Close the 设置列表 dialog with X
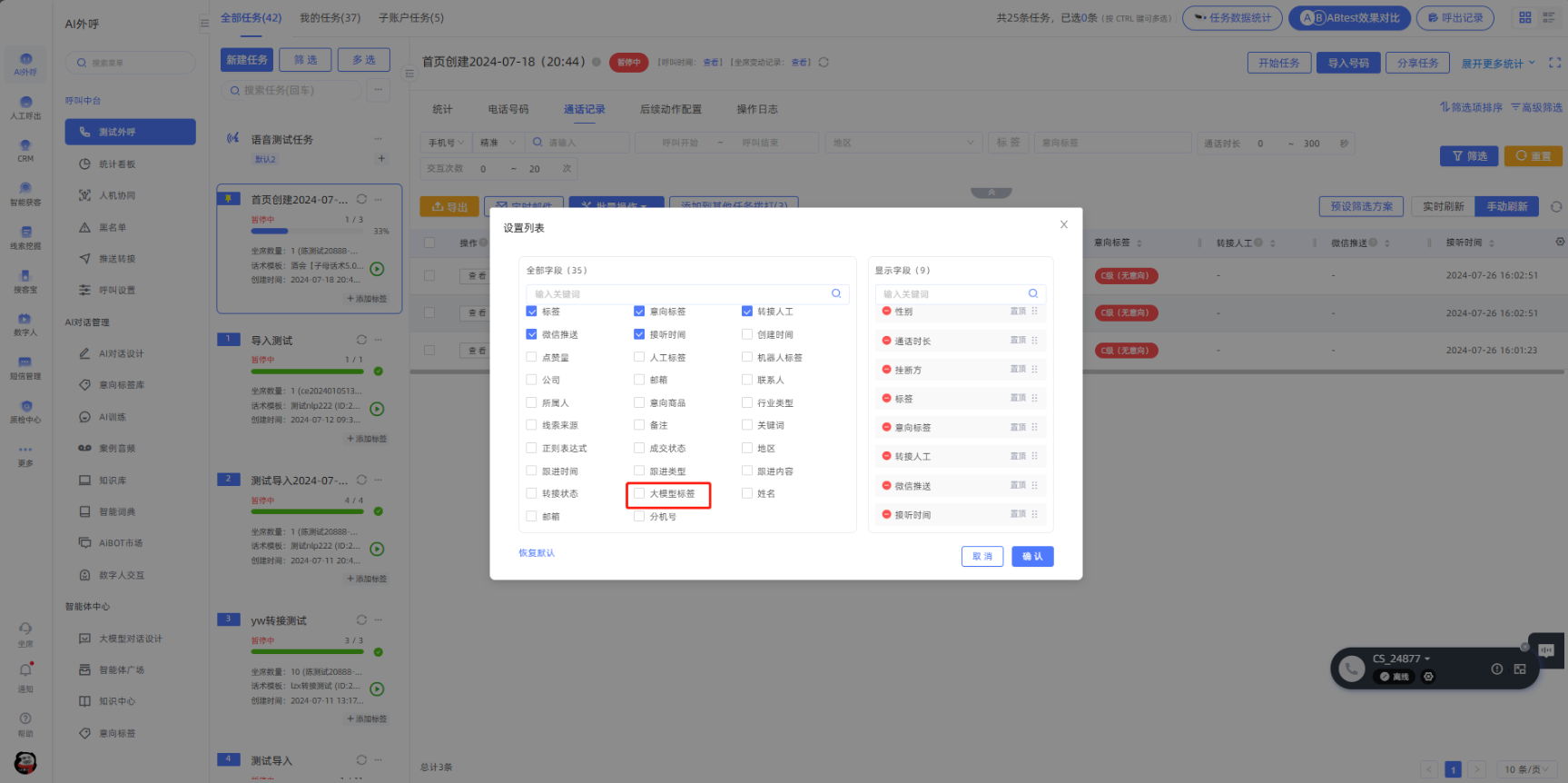This screenshot has width=1568, height=783. pyautogui.click(x=1063, y=224)
